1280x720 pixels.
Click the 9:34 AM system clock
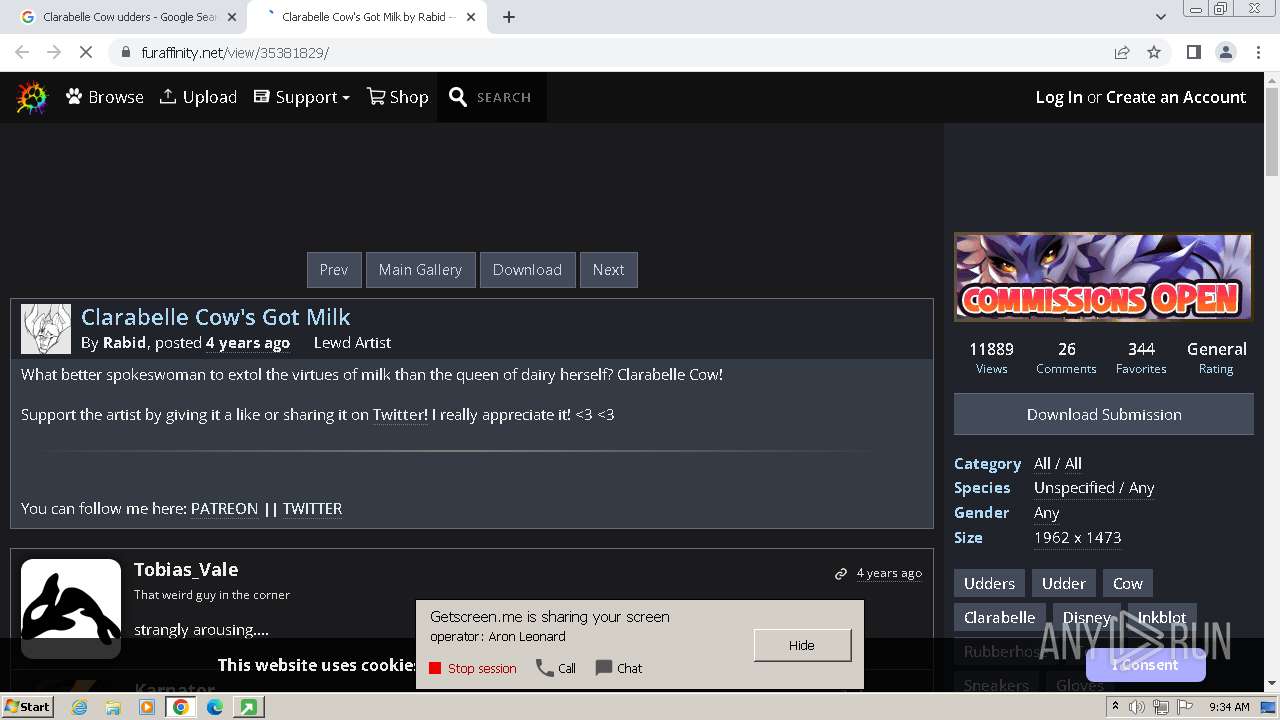[1229, 707]
